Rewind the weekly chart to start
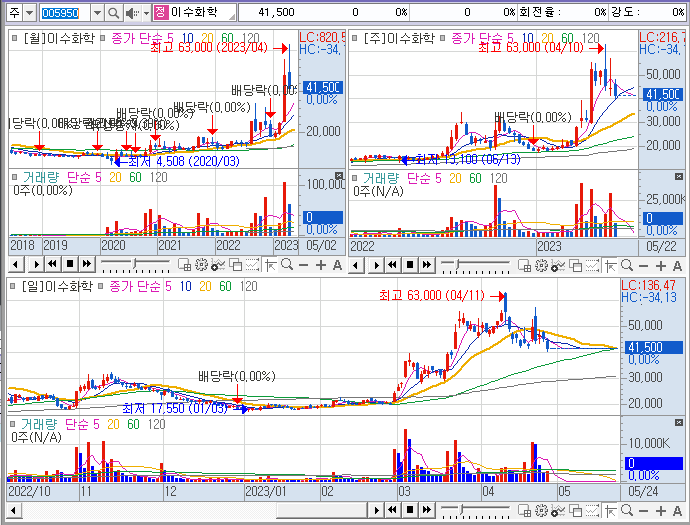Screen dimensions: 690x525 click(x=393, y=265)
